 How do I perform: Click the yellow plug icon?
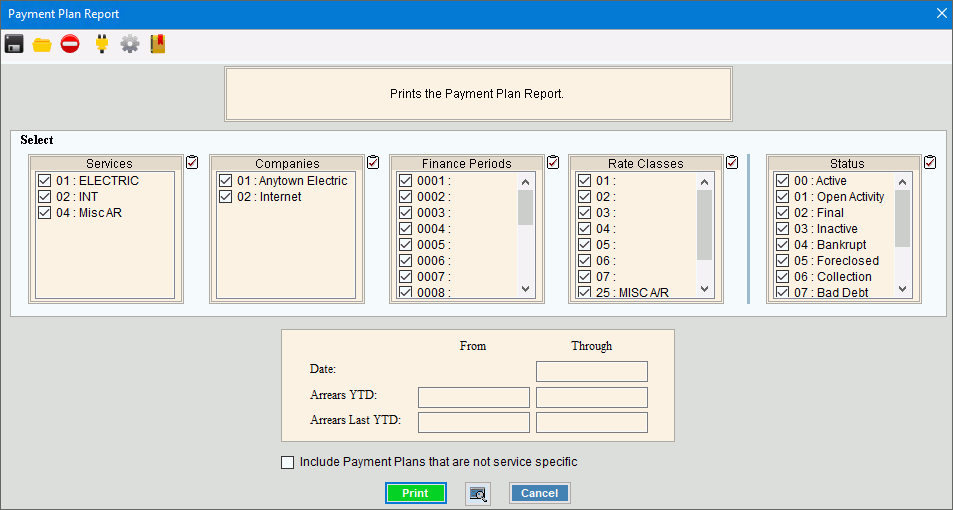tap(101, 44)
